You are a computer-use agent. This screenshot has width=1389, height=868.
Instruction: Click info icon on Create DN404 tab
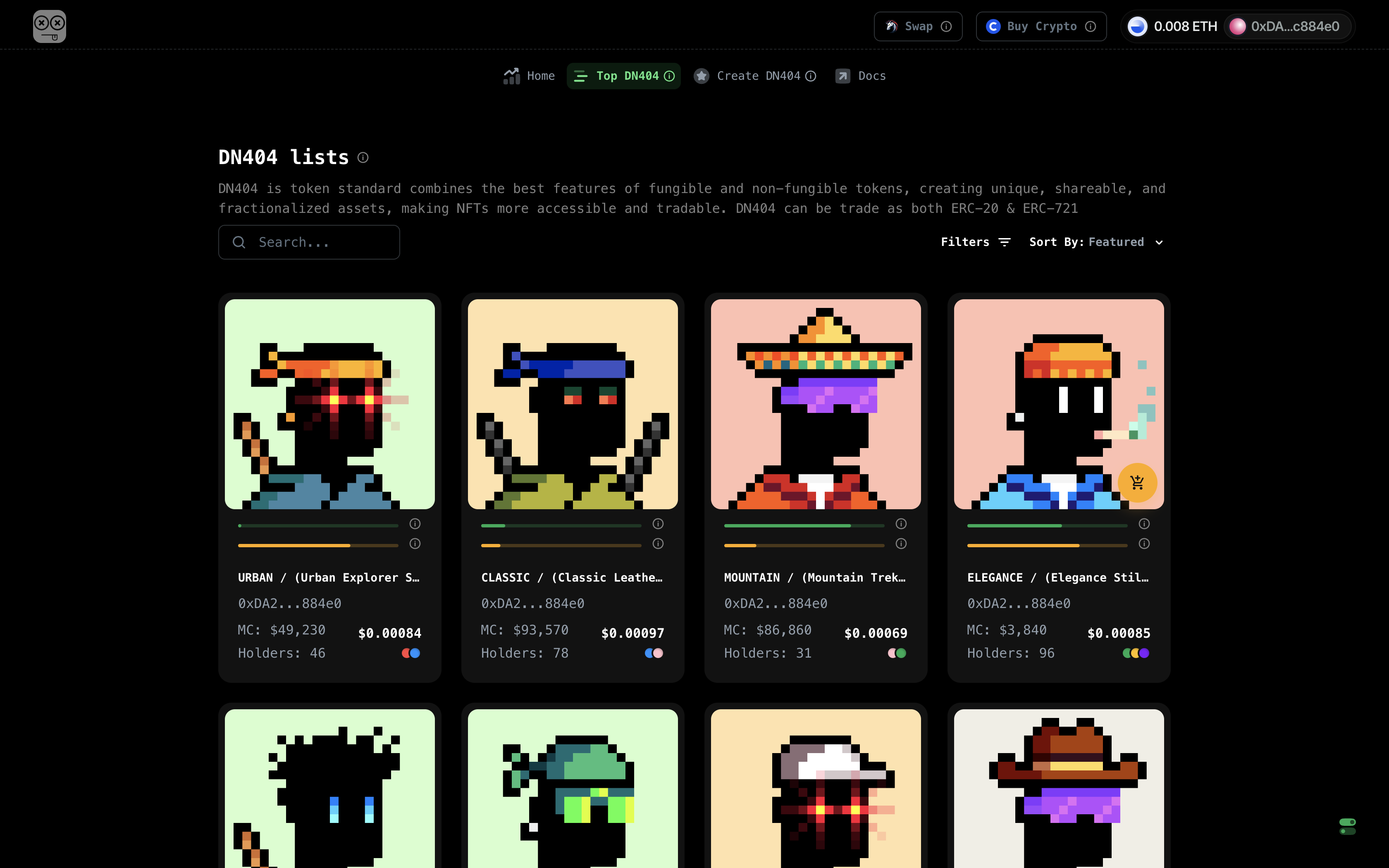[x=810, y=76]
